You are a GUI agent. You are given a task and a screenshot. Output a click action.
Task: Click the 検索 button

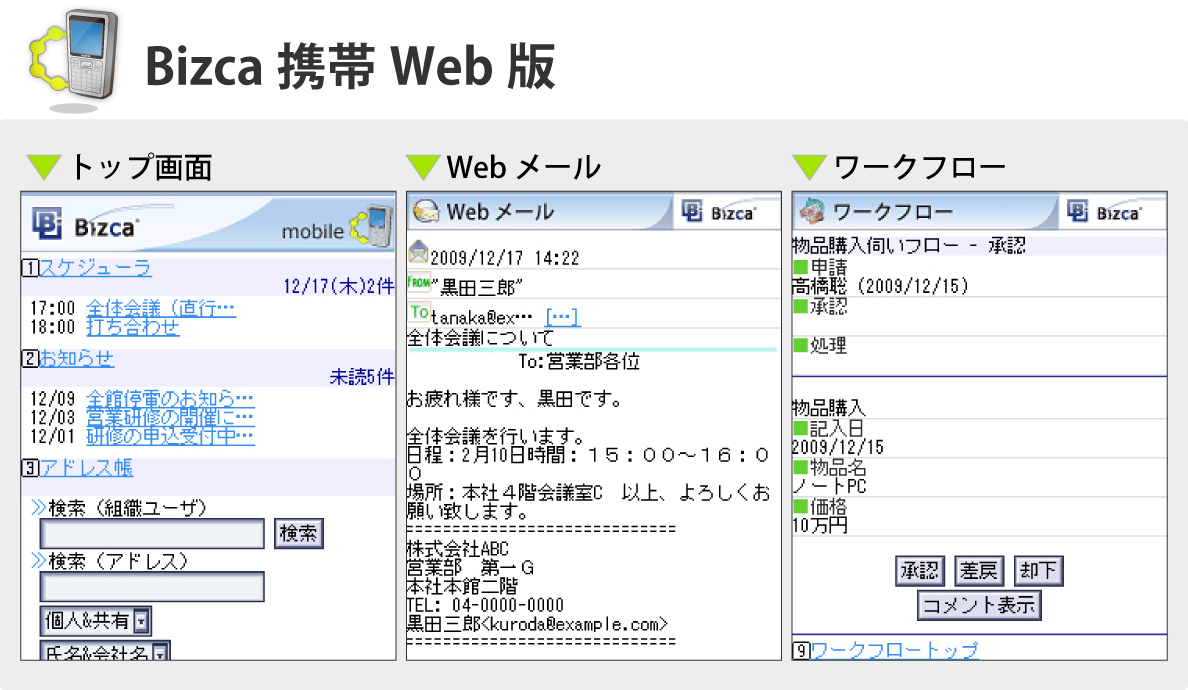click(x=299, y=533)
